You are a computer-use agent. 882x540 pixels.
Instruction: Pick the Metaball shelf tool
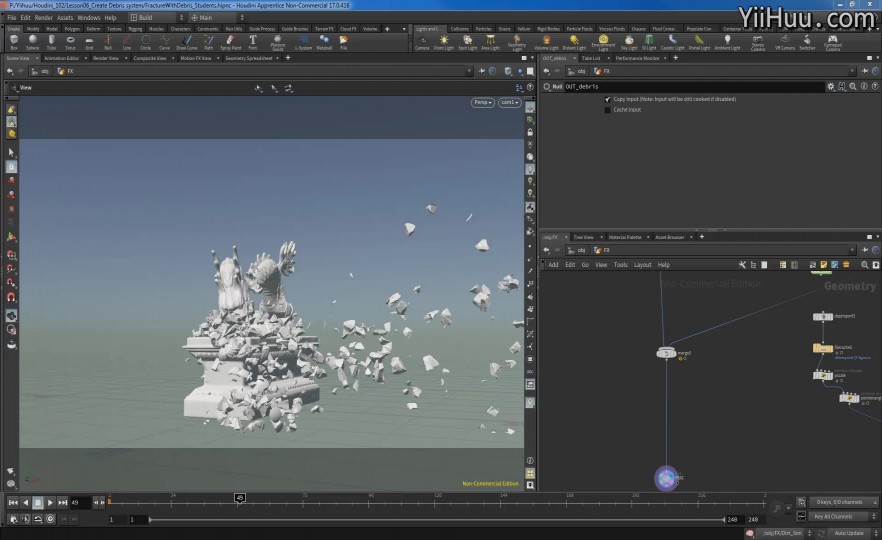point(324,42)
